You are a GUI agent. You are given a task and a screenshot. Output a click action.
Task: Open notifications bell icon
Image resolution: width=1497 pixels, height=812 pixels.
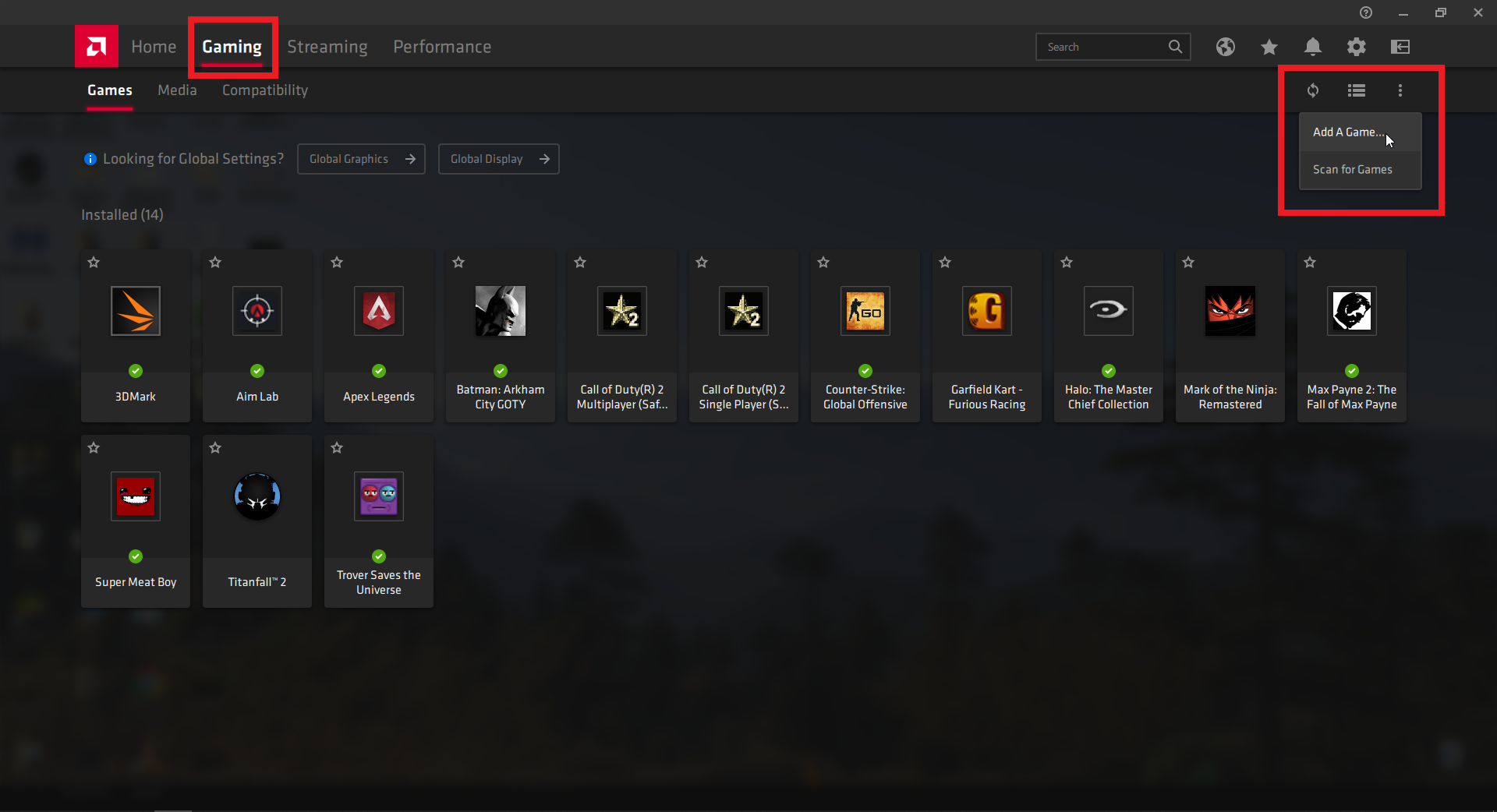tap(1313, 47)
